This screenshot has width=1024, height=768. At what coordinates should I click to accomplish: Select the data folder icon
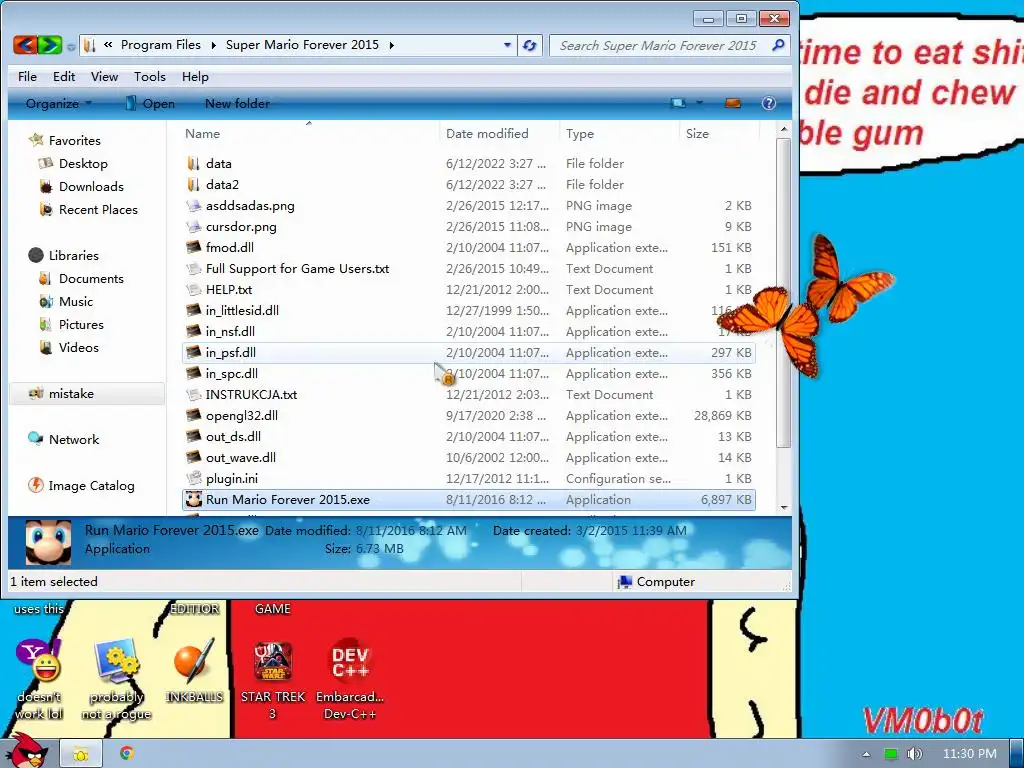[x=193, y=163]
